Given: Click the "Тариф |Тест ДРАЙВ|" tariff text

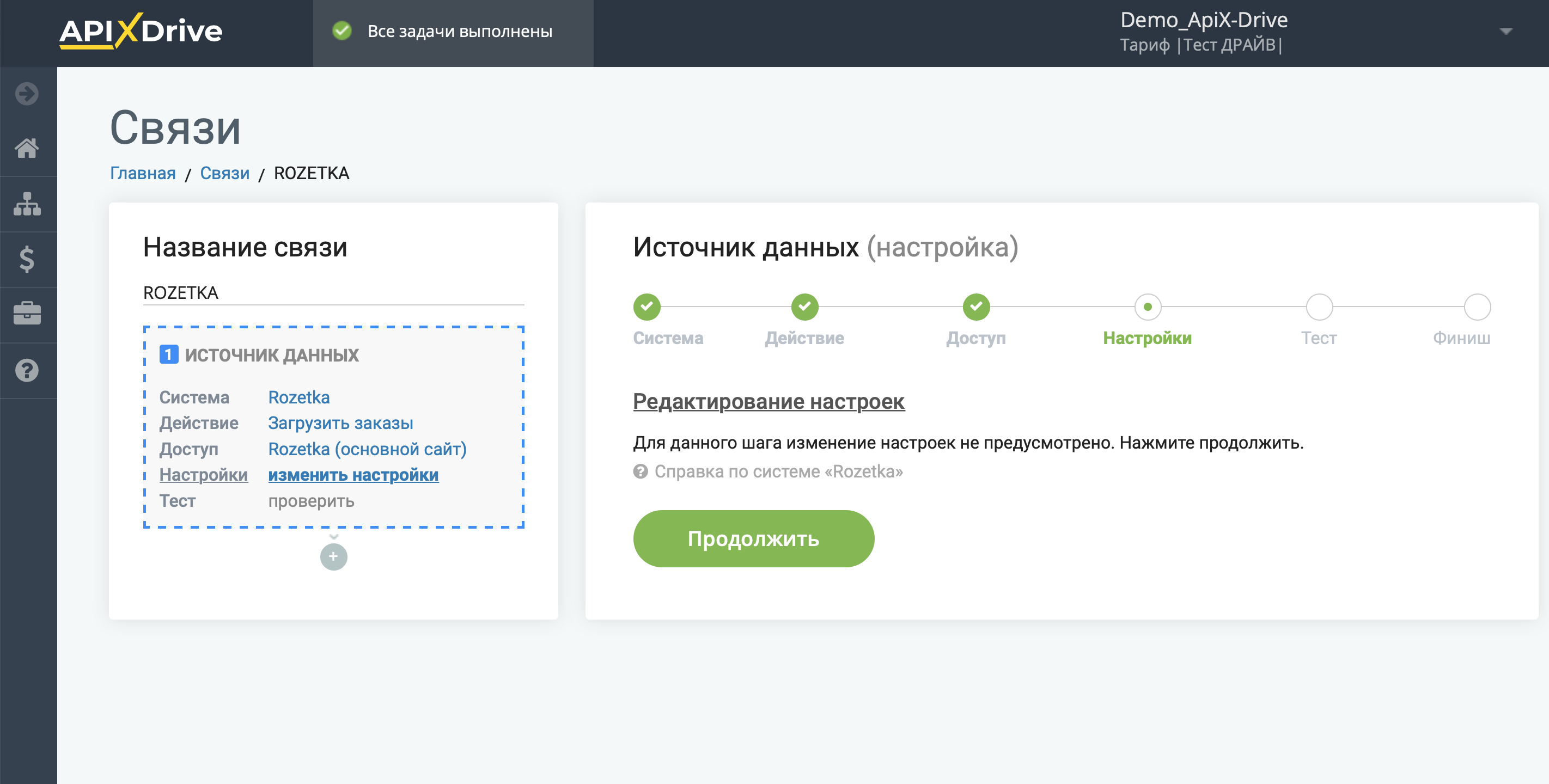Looking at the screenshot, I should [x=1201, y=45].
